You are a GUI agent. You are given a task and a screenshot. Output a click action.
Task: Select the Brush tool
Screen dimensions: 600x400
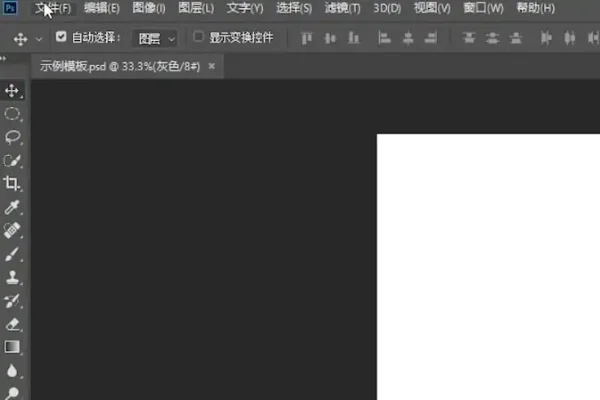click(x=13, y=254)
